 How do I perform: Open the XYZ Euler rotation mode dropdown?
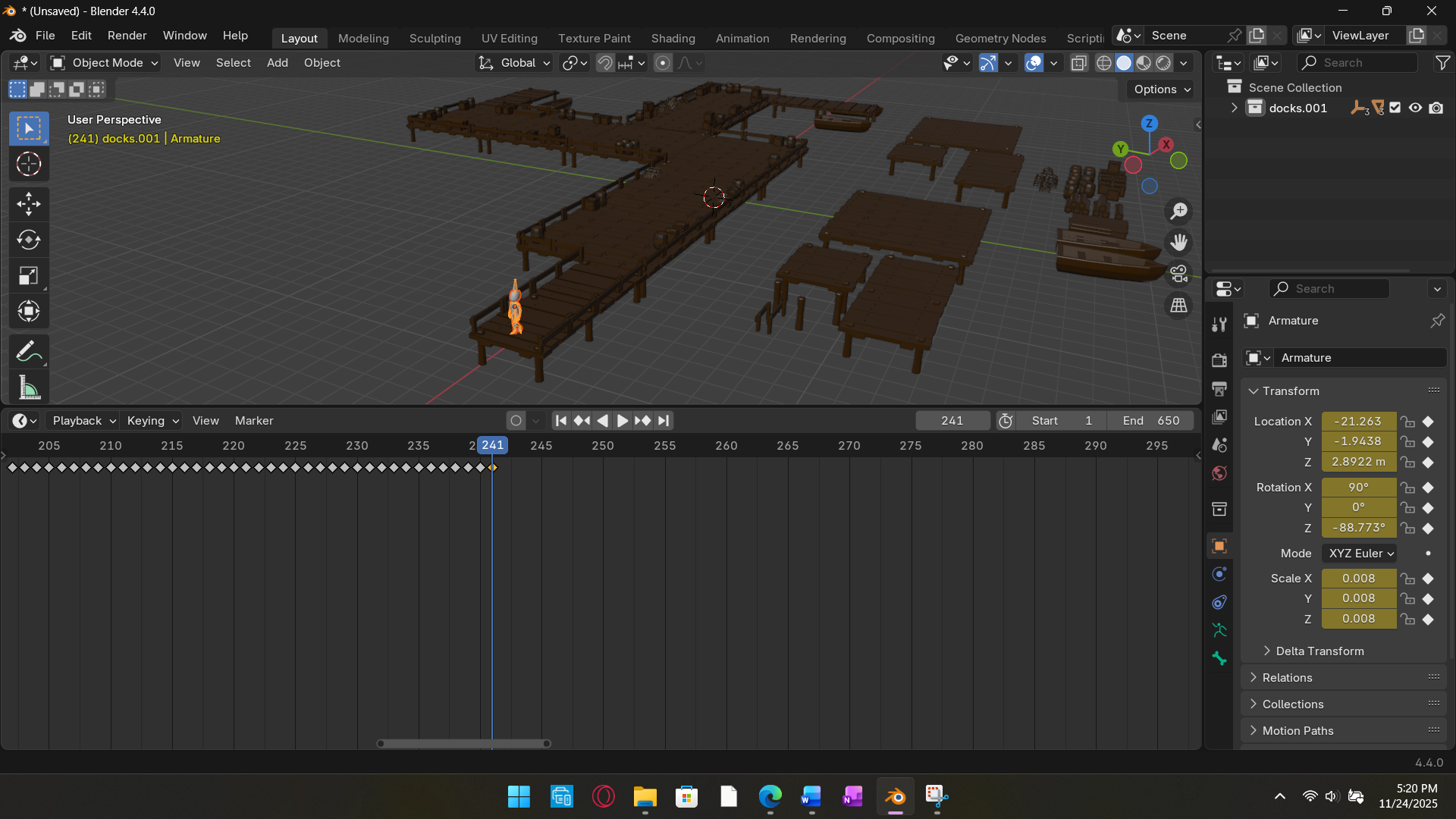click(1360, 554)
